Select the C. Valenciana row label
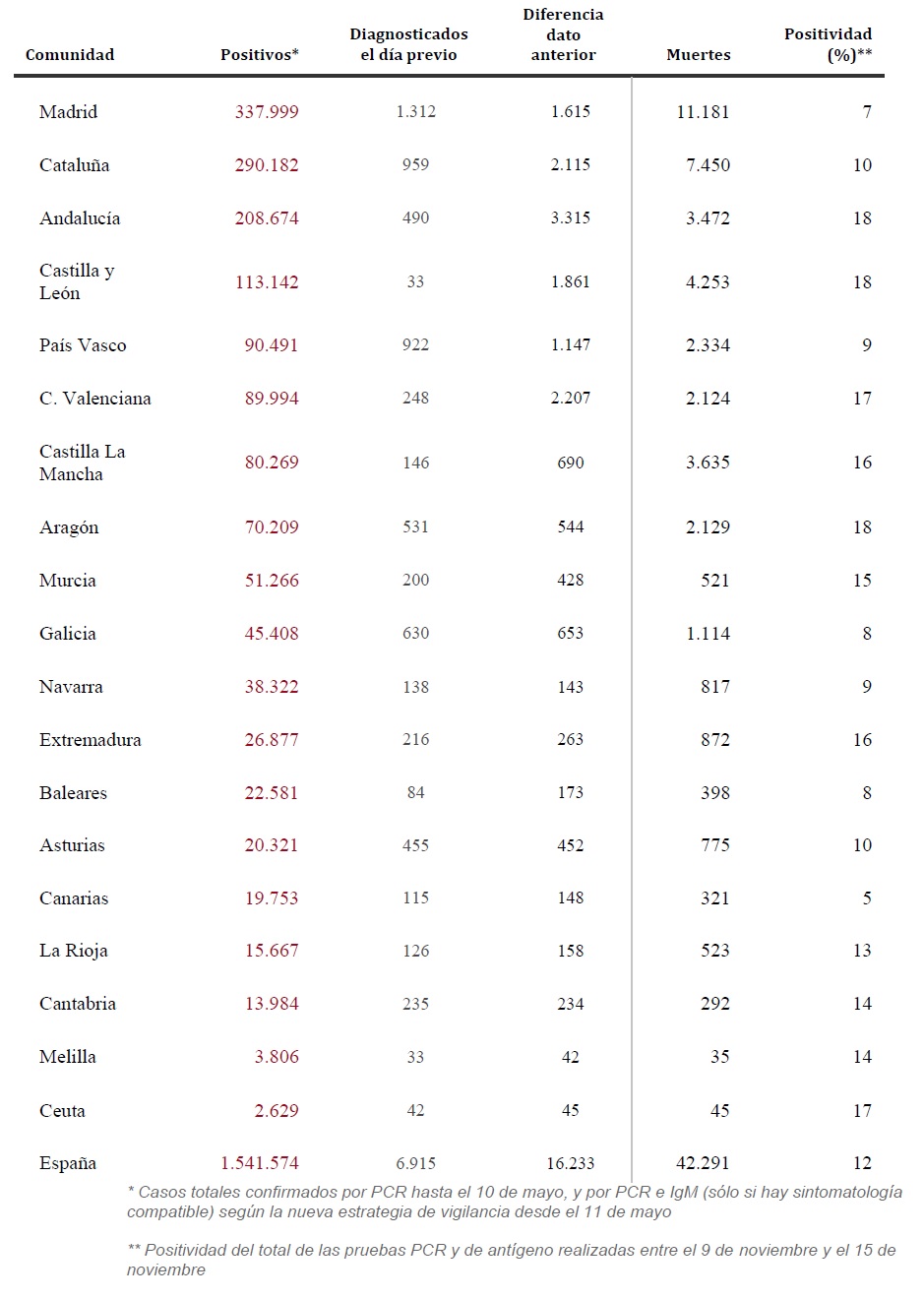924x1299 pixels. (95, 399)
